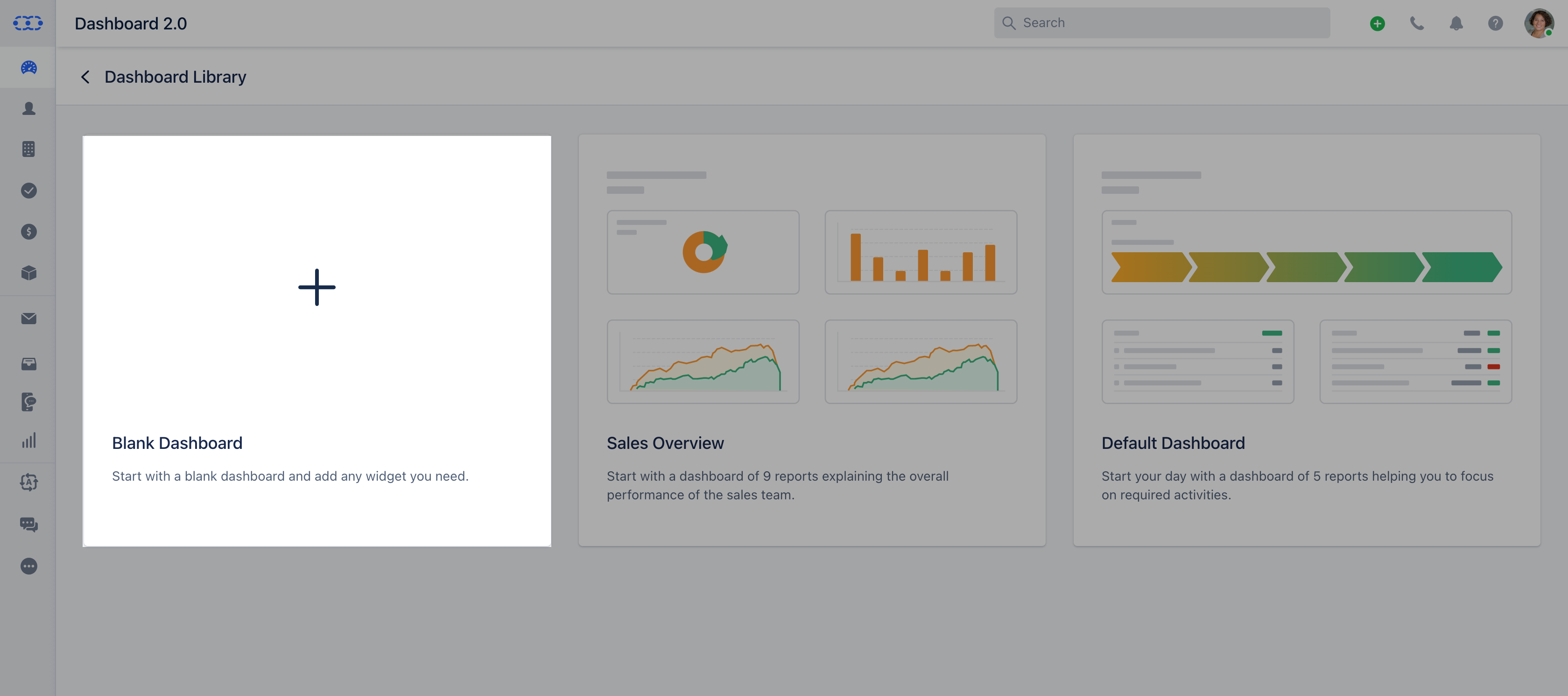Click the green plus quick-add icon
Viewport: 1568px width, 696px height.
(x=1378, y=23)
